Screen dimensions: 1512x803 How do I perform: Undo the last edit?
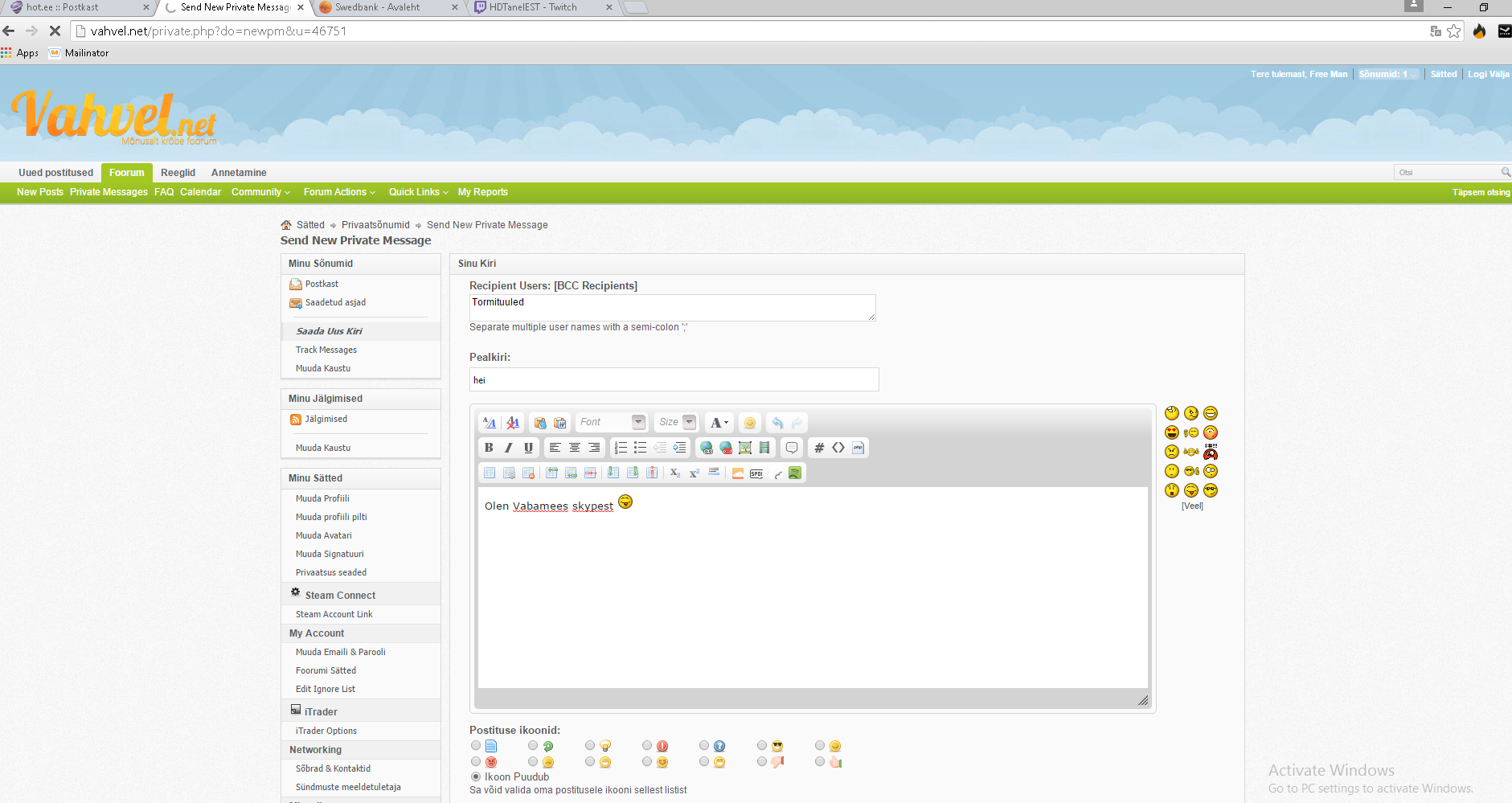777,423
